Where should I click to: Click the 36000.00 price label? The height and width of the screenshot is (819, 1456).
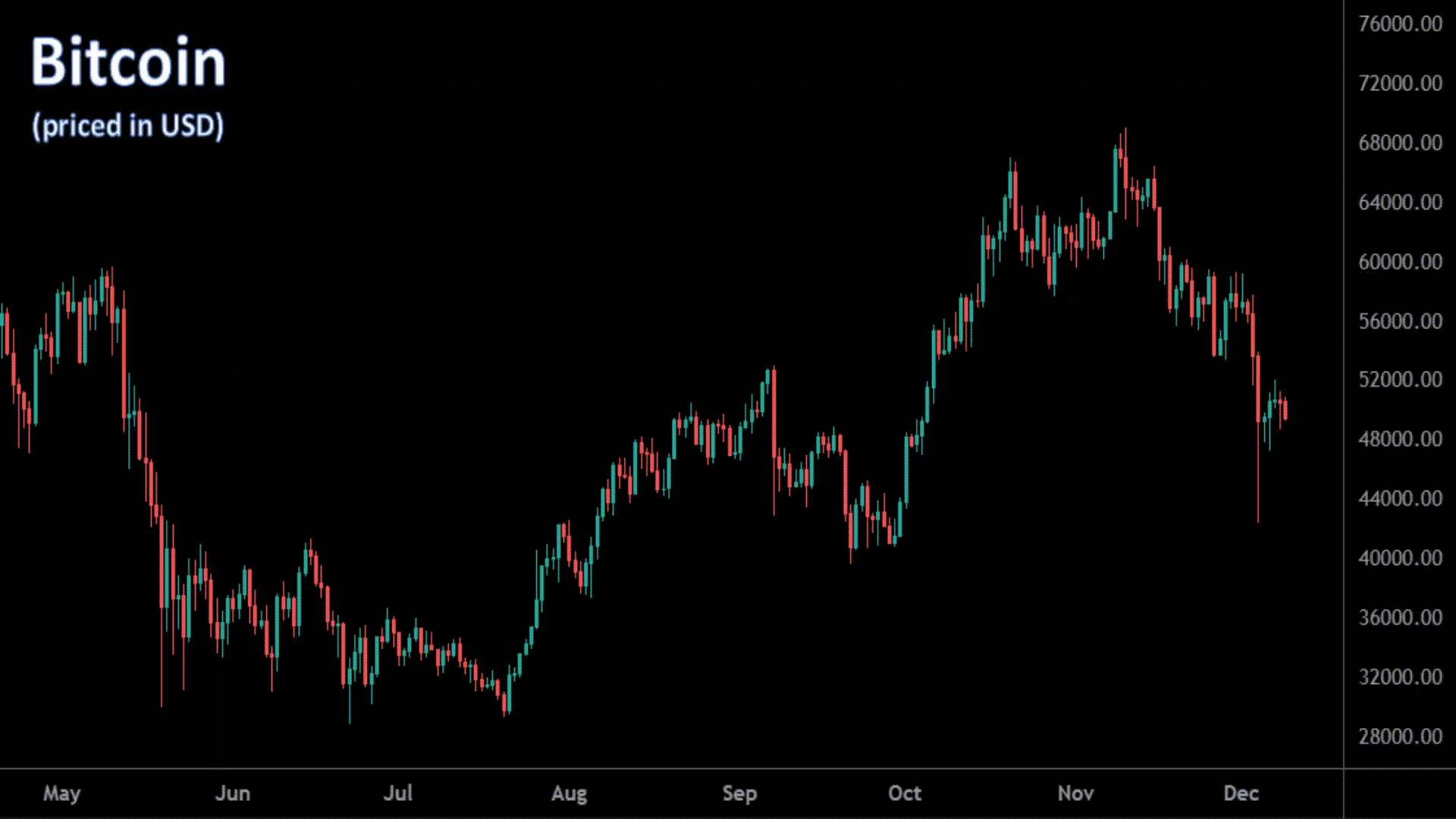(1400, 617)
